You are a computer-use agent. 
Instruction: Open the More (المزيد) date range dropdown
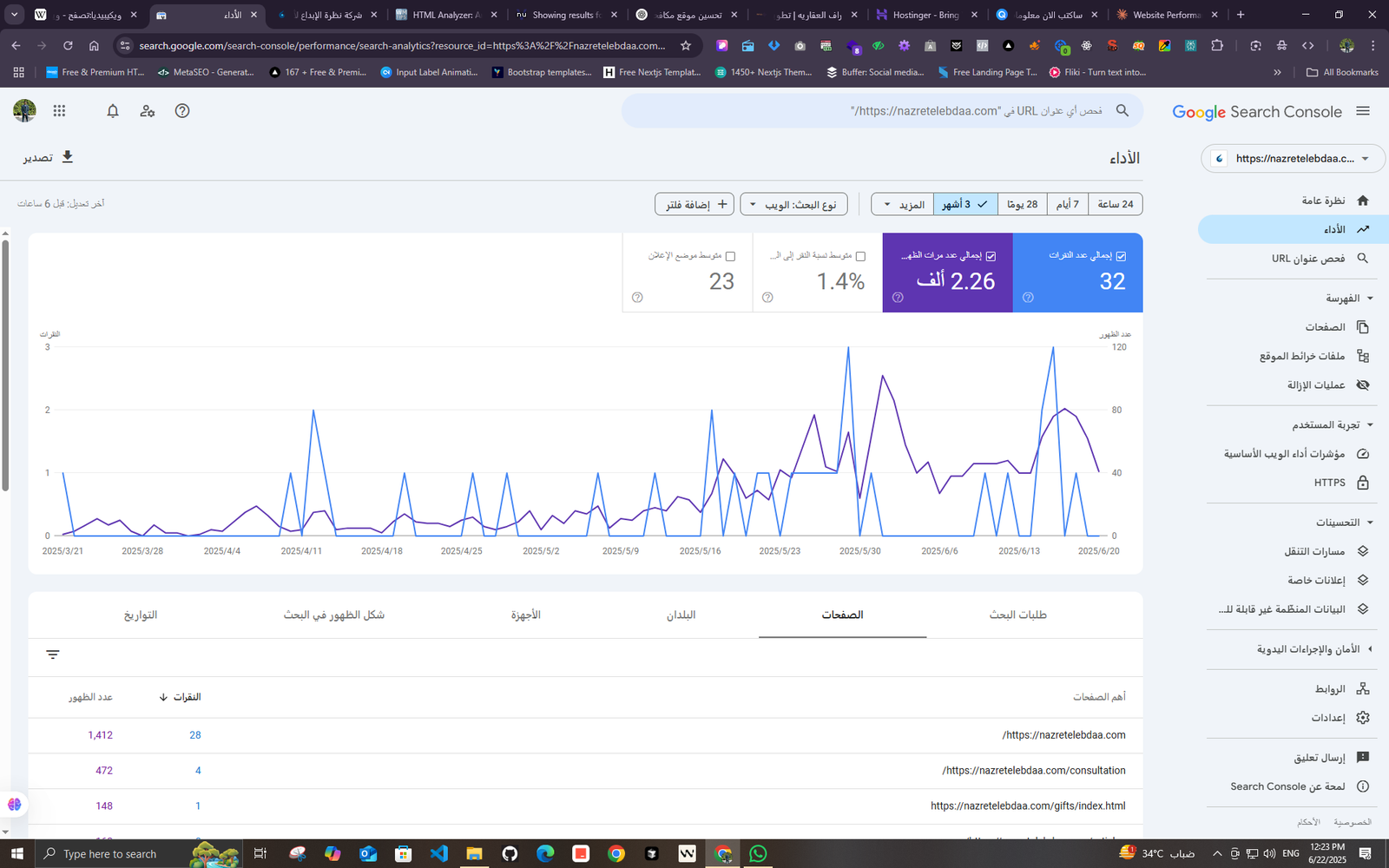click(902, 204)
